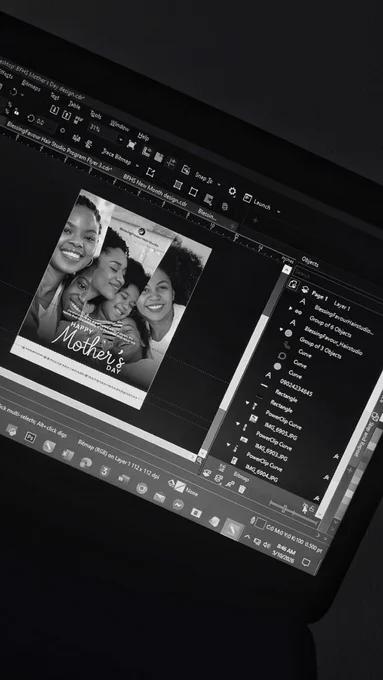Viewport: 383px width, 680px height.
Task: Open the zoom level 31% combo box
Action: [105, 132]
